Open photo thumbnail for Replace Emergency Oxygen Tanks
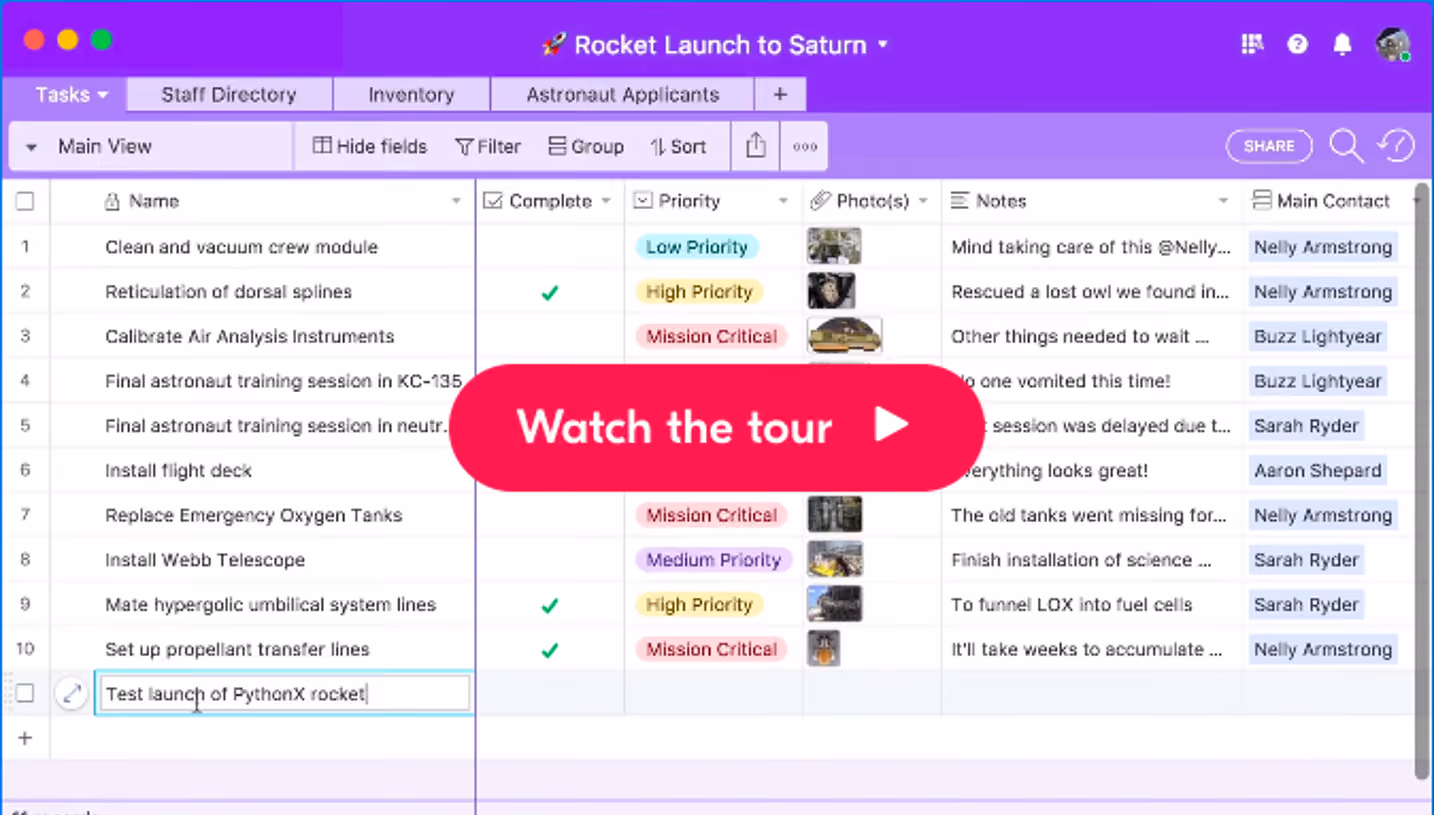1434x815 pixels. (834, 515)
